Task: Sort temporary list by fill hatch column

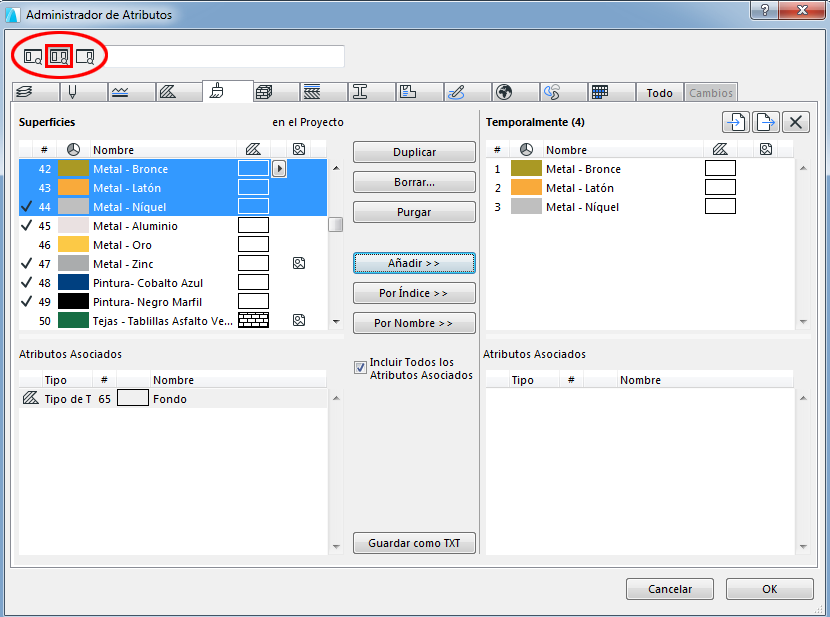Action: (720, 150)
